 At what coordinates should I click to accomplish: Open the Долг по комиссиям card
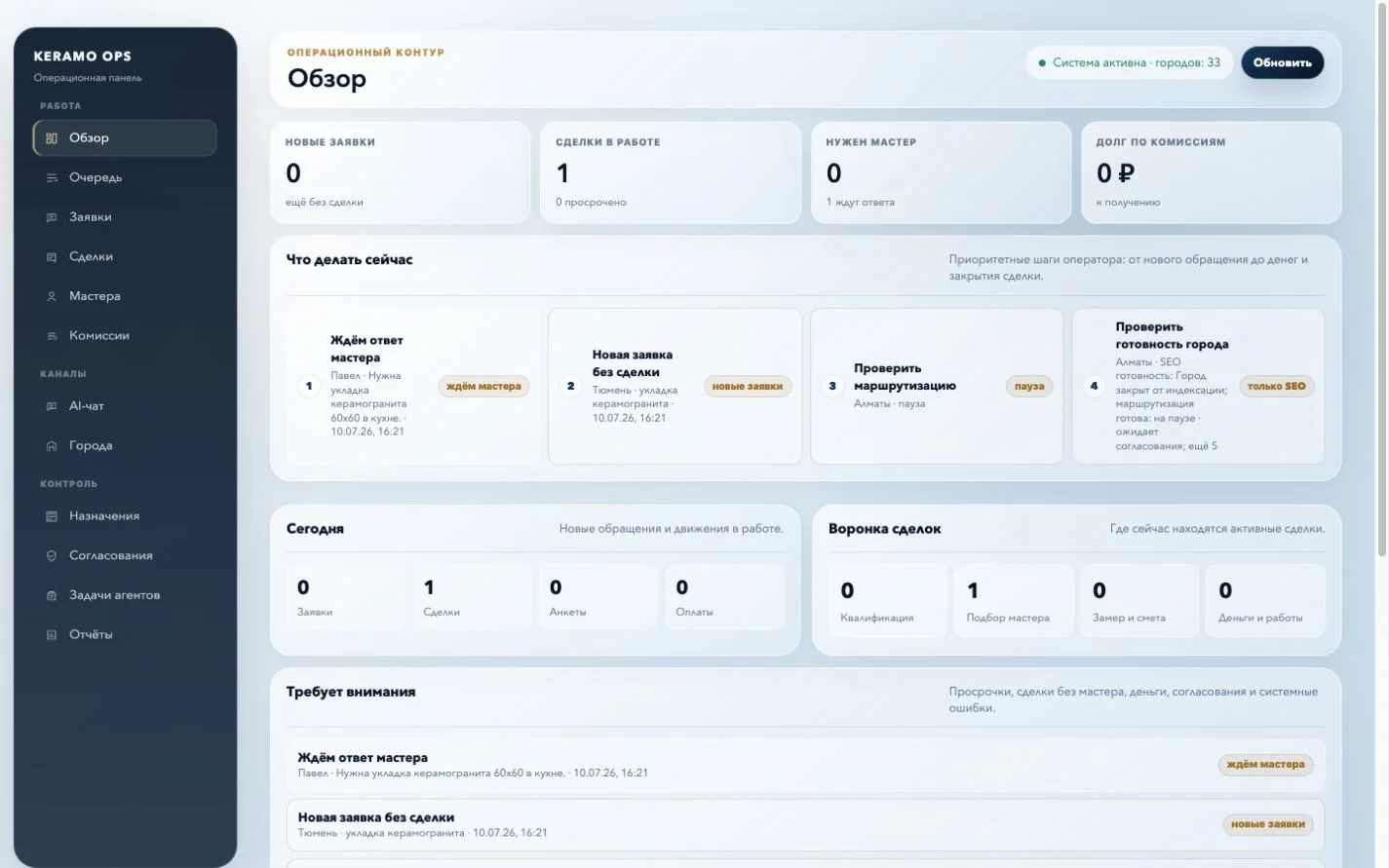tap(1212, 172)
